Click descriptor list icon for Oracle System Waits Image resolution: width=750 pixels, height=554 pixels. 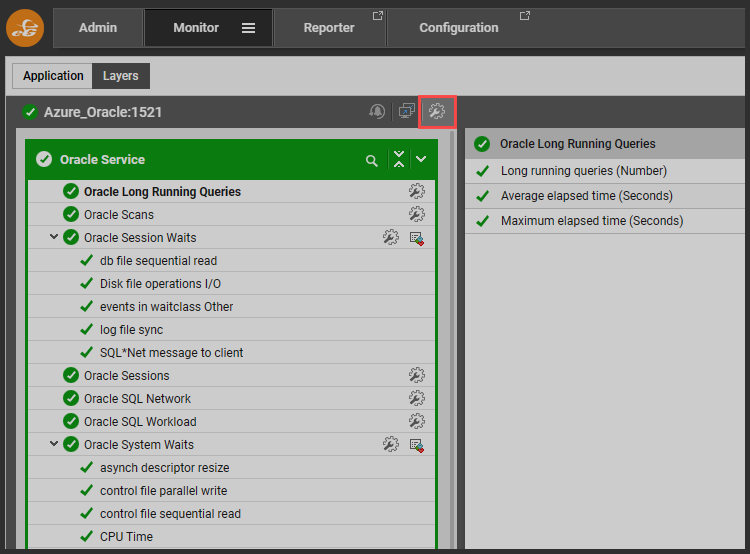417,445
